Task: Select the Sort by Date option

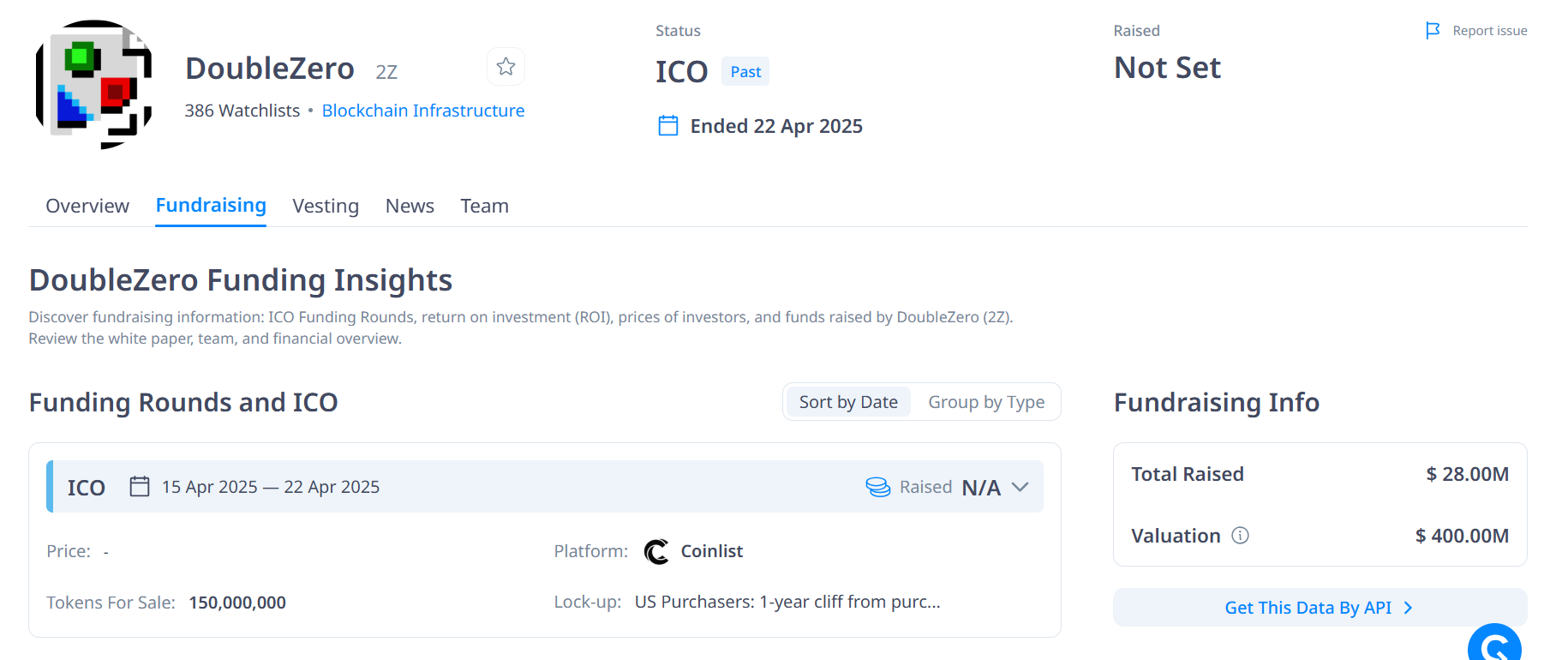Action: click(x=848, y=402)
